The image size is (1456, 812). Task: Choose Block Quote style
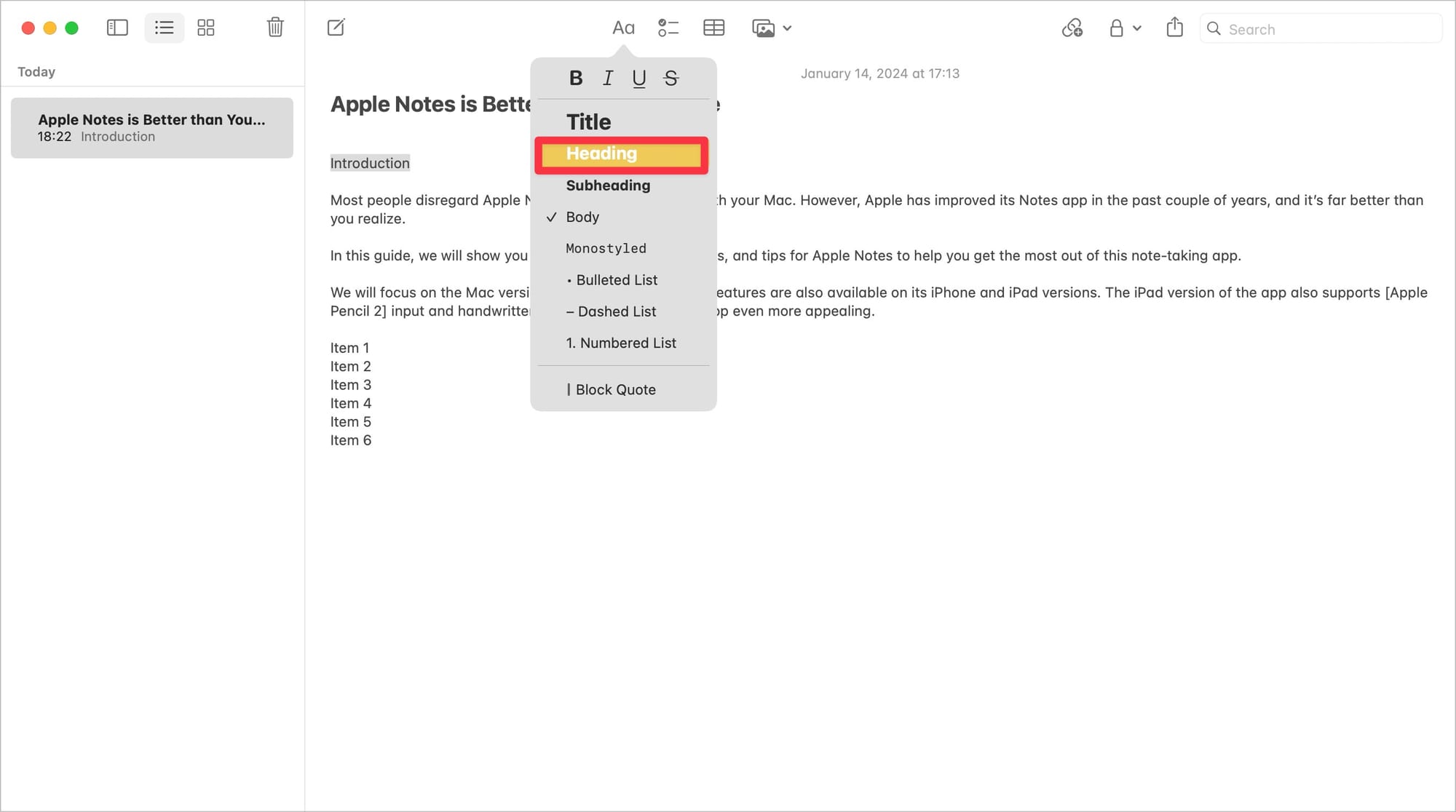click(615, 389)
